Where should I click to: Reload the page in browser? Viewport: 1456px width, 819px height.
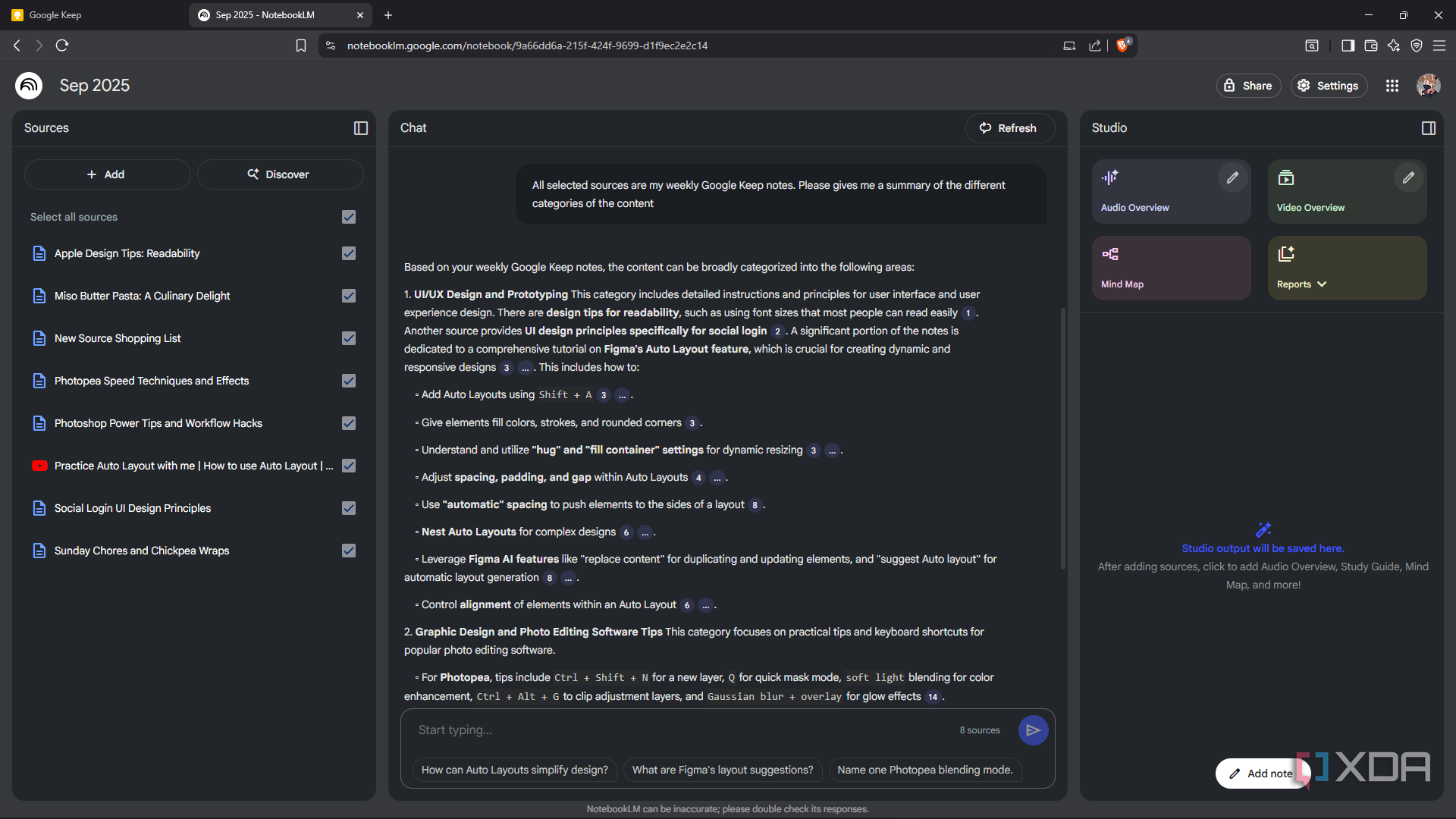pos(62,45)
